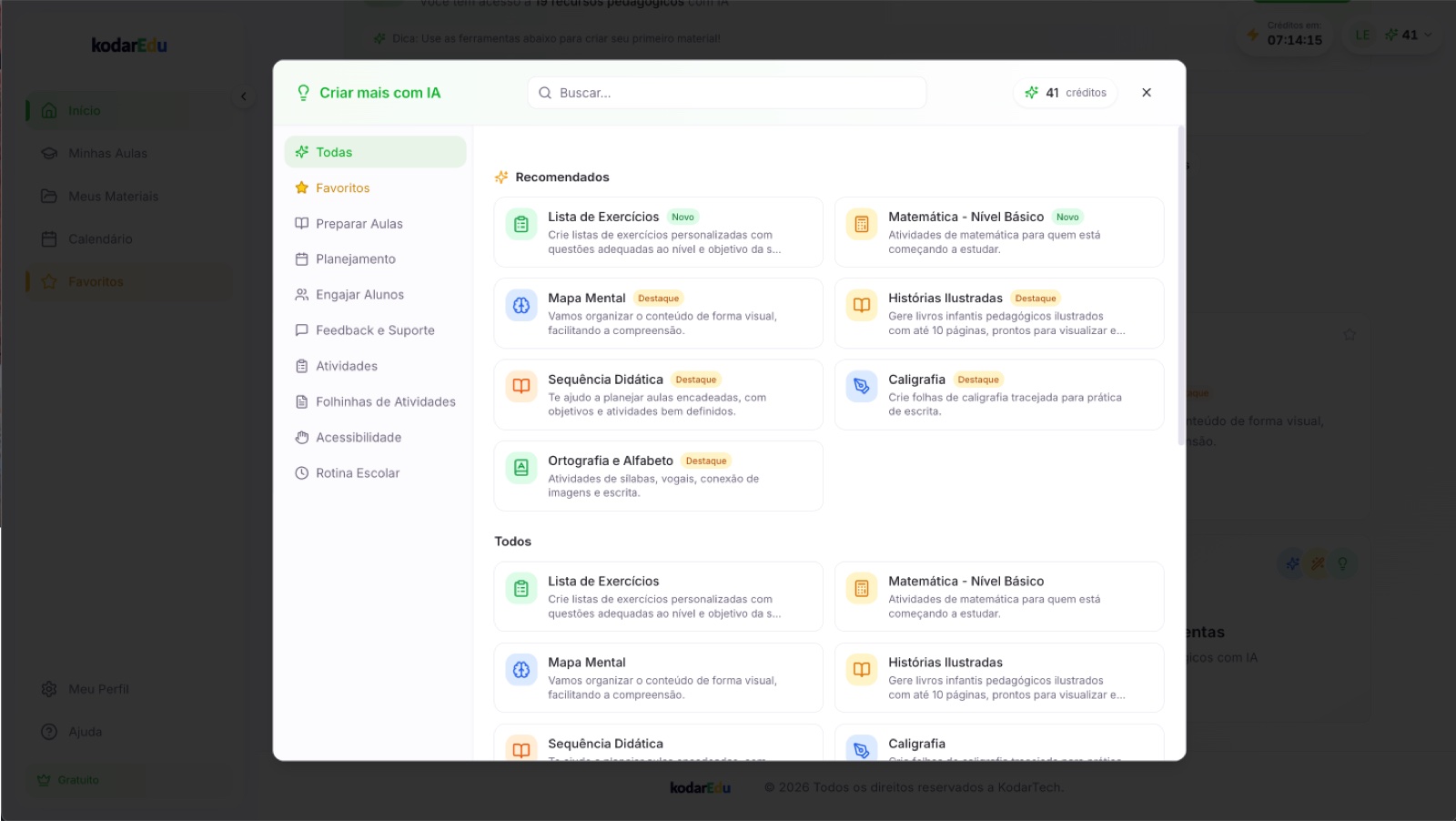The height and width of the screenshot is (821, 1456).
Task: Open Favoritos in the main sidebar
Action: coord(127,281)
